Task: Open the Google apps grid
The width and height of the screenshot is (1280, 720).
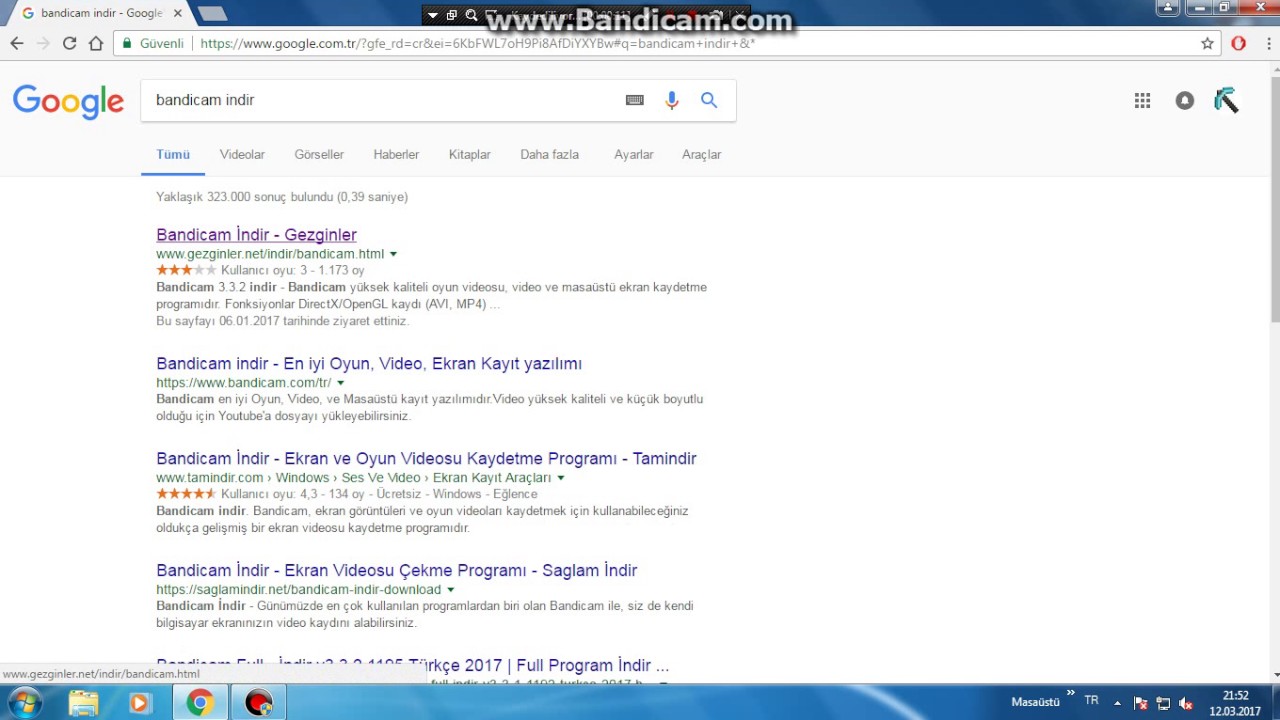Action: point(1142,100)
